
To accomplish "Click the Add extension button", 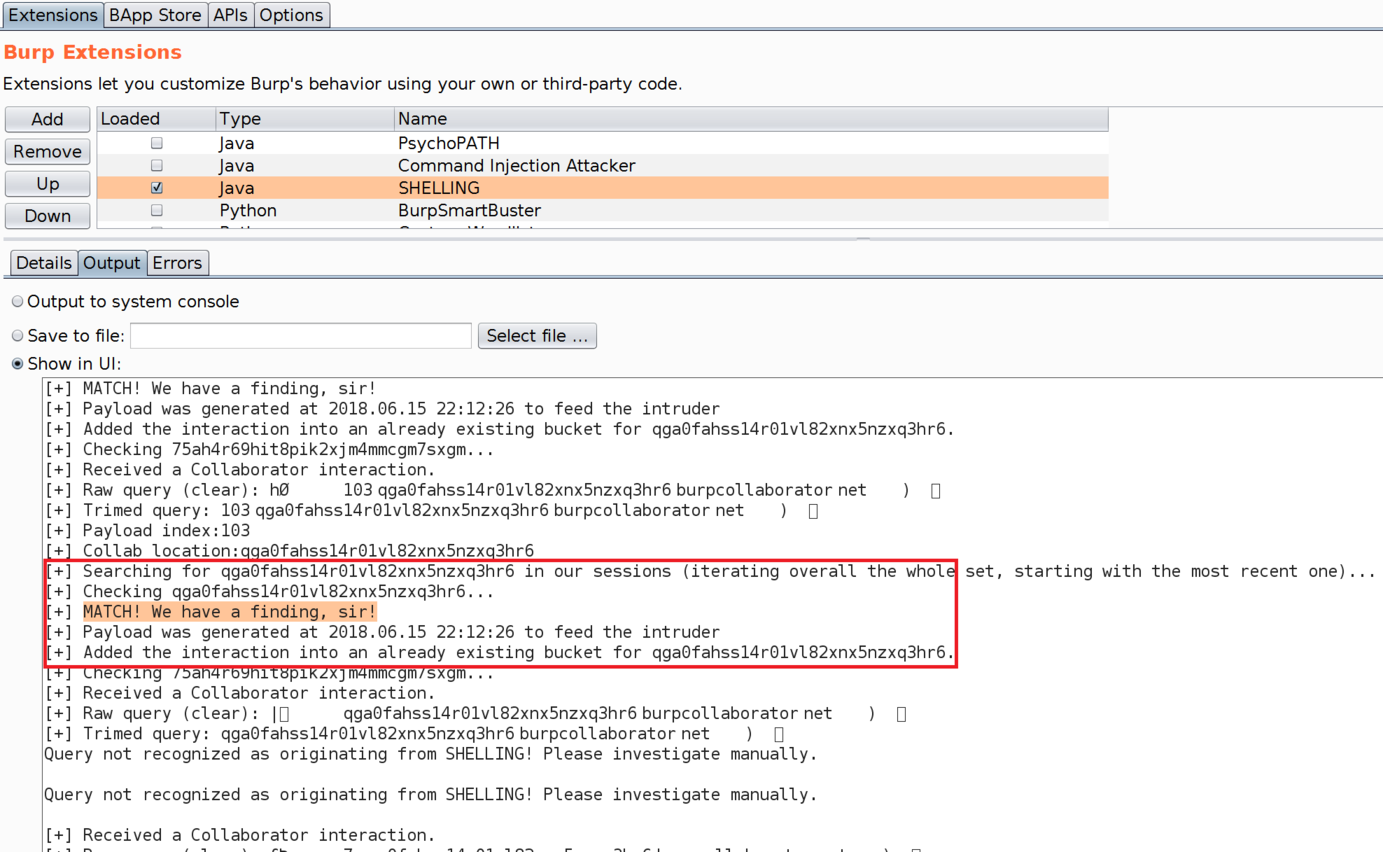I will 47,119.
